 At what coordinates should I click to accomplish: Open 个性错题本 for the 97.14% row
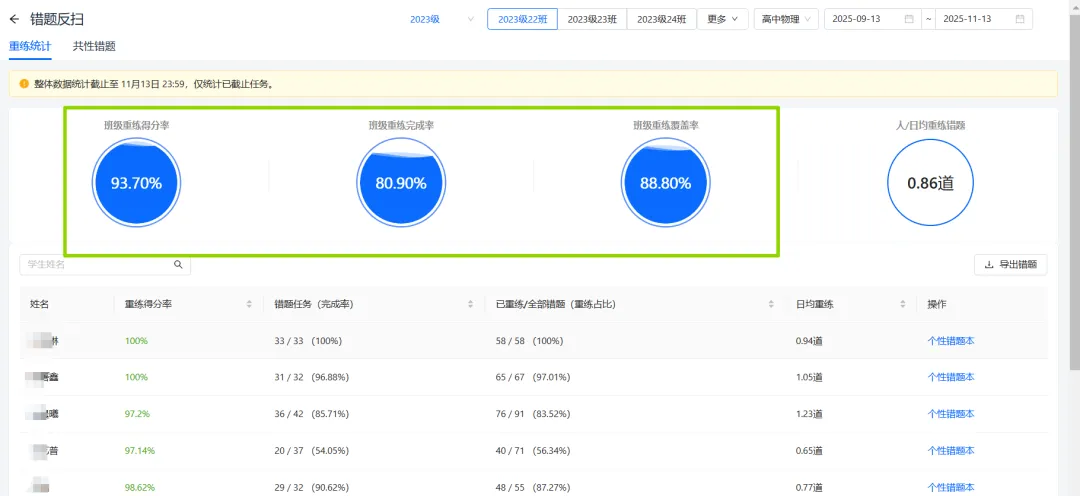tap(951, 451)
